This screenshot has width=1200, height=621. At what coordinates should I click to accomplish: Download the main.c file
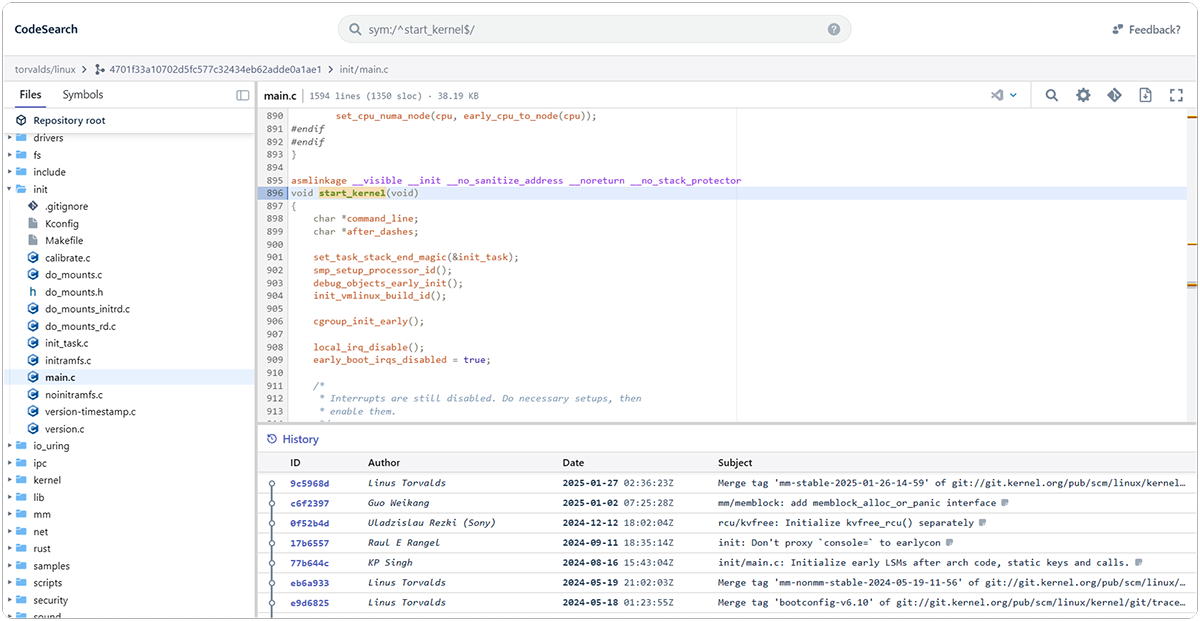coord(1146,95)
